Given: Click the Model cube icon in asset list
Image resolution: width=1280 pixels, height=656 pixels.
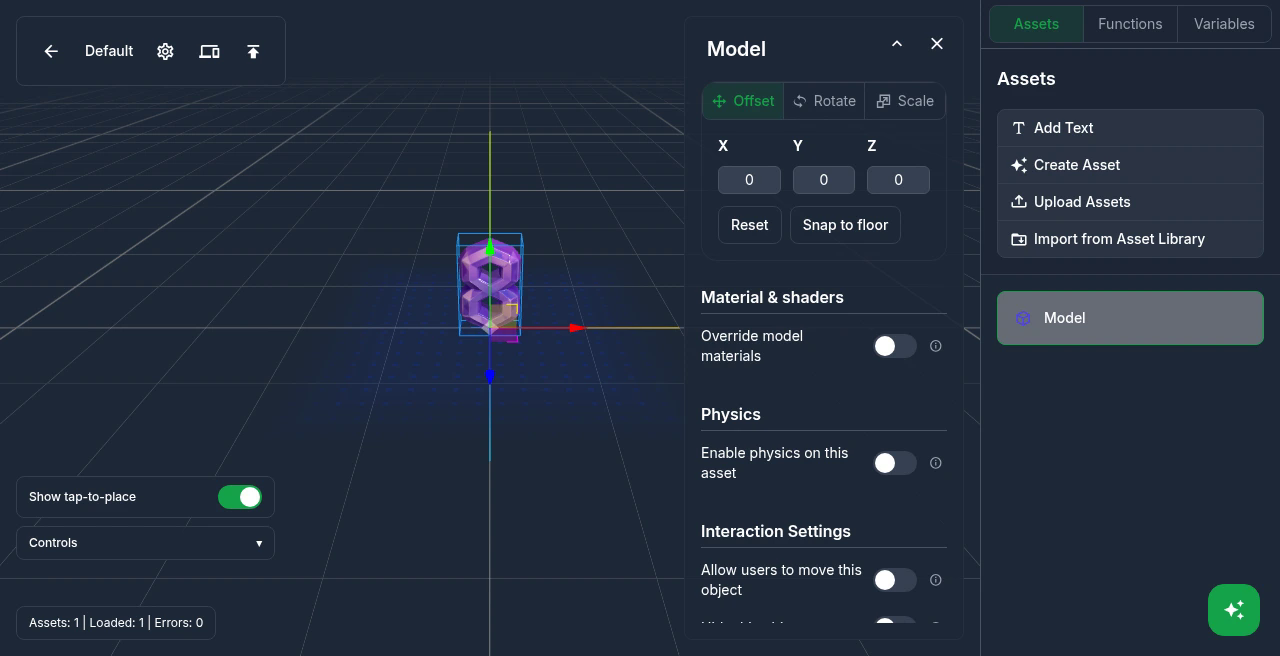Looking at the screenshot, I should tap(1023, 318).
